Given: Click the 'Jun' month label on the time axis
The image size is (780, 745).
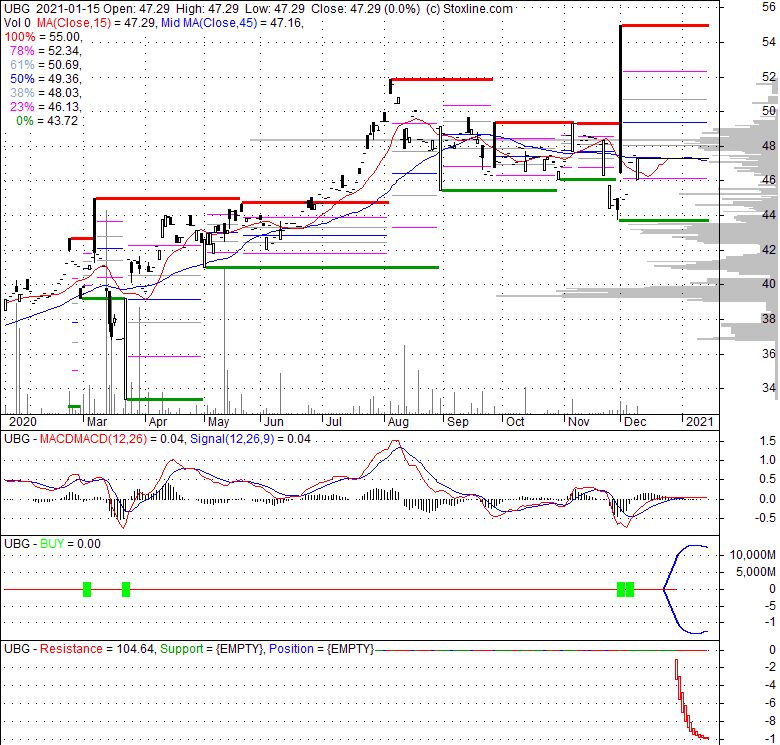Looking at the screenshot, I should 274,422.
